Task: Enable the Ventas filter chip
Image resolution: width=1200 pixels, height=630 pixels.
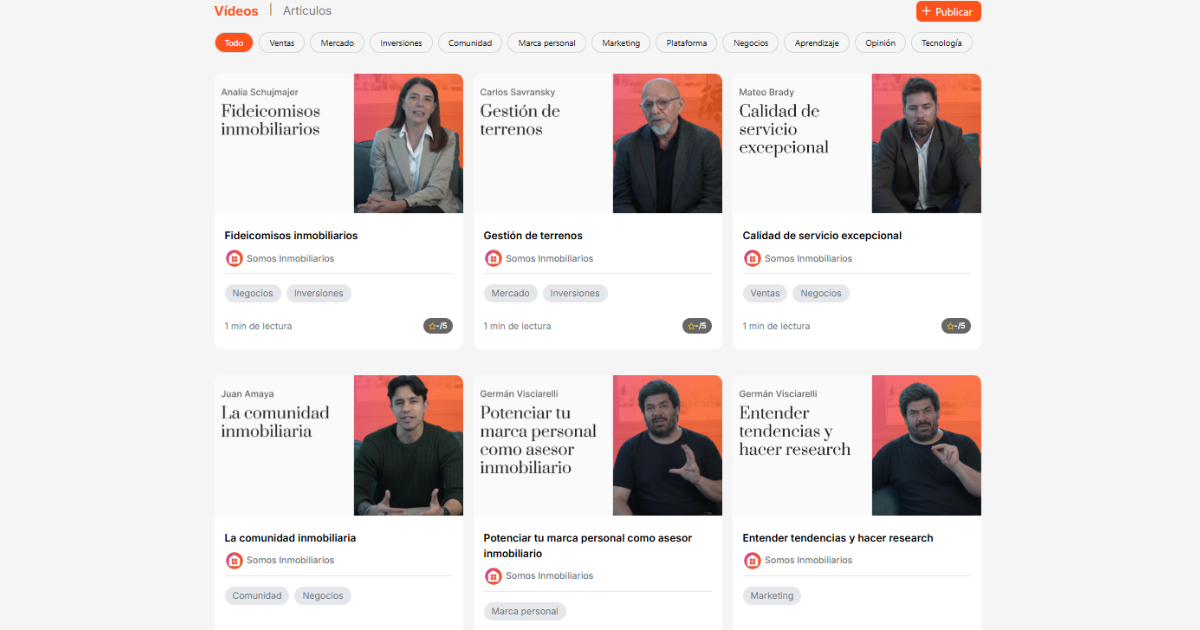Action: tap(281, 42)
